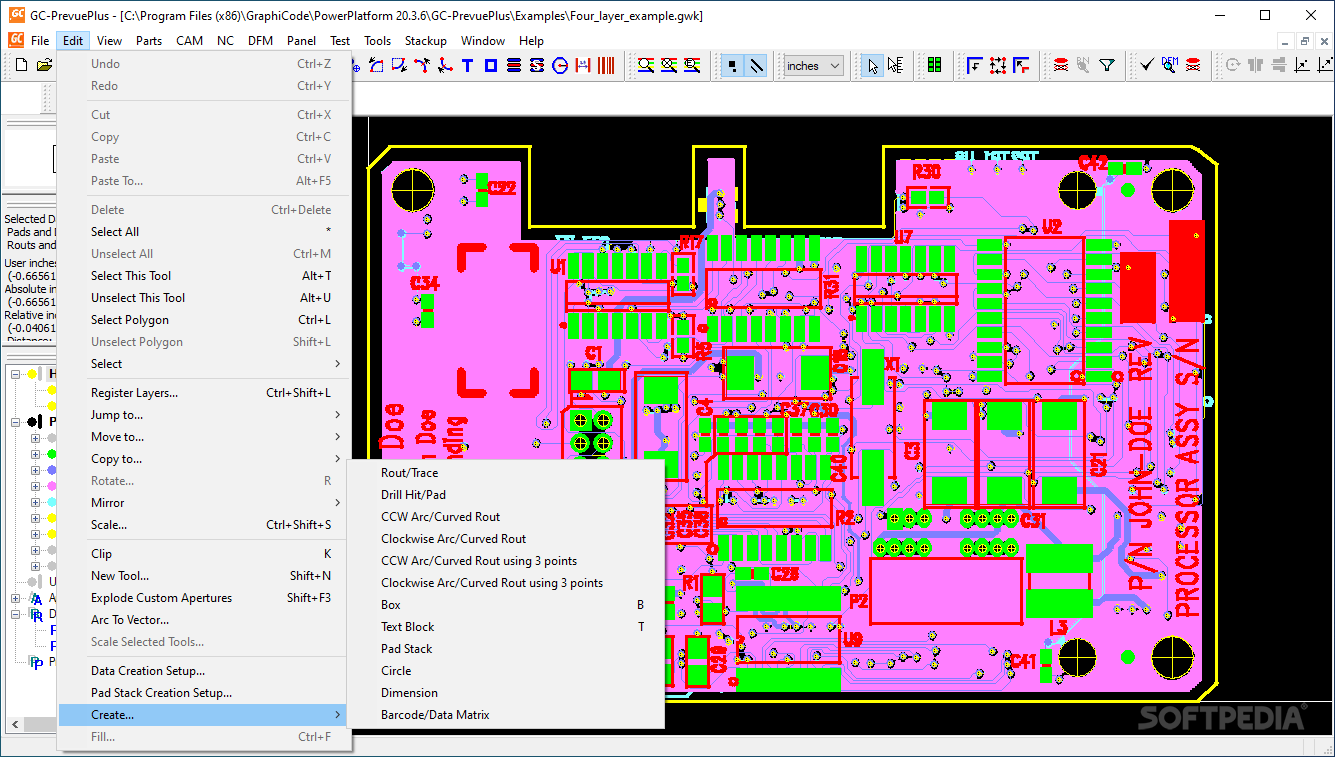Click the blue corner-origin icon left of crosshair
Viewport: 1335px width, 757px height.
[975, 65]
